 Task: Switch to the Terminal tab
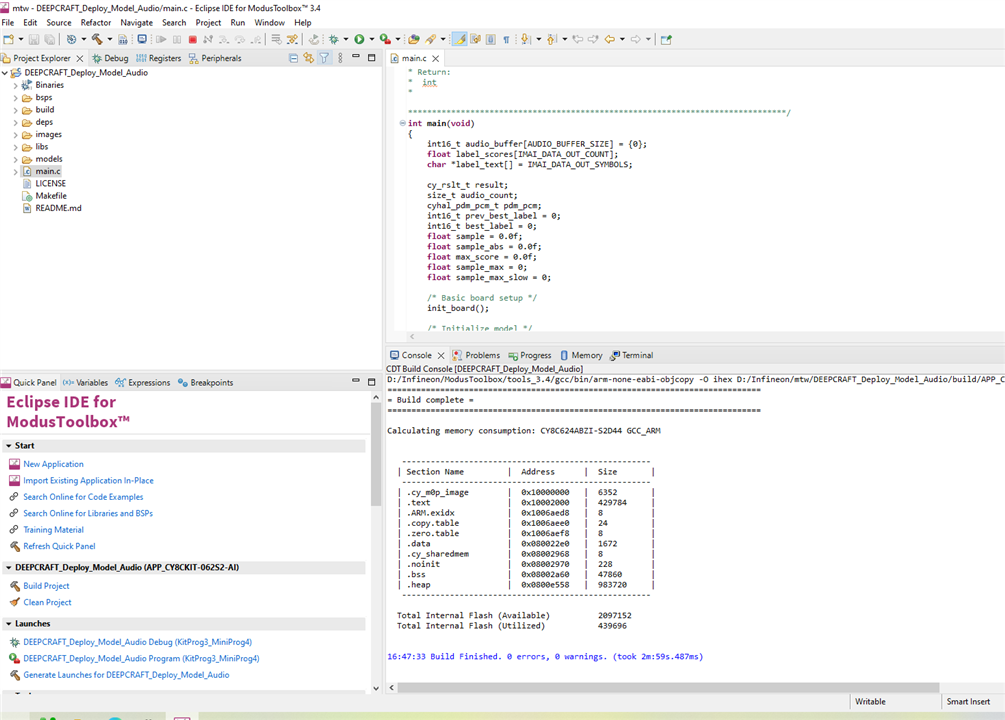pyautogui.click(x=631, y=355)
